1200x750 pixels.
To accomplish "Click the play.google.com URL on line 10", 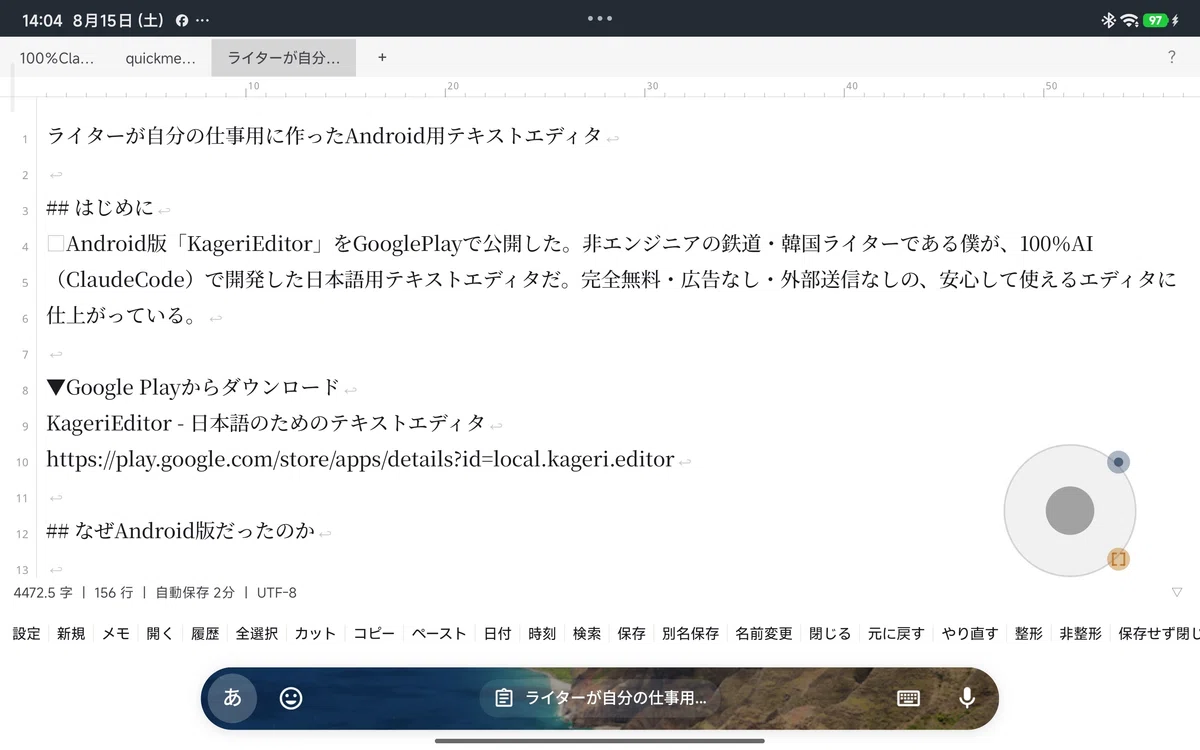I will [x=360, y=460].
